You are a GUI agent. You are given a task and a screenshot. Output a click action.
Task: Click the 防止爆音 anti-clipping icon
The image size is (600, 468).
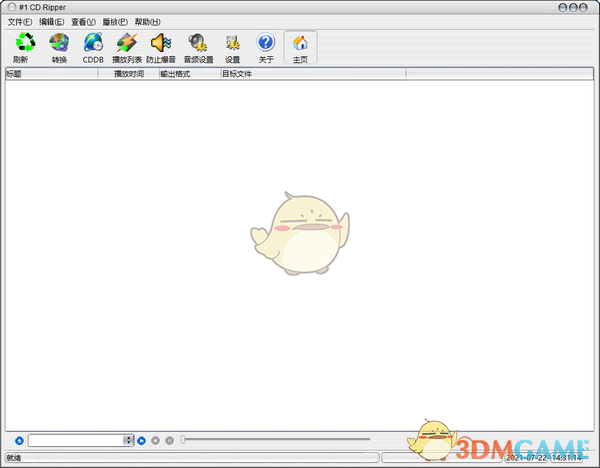161,42
